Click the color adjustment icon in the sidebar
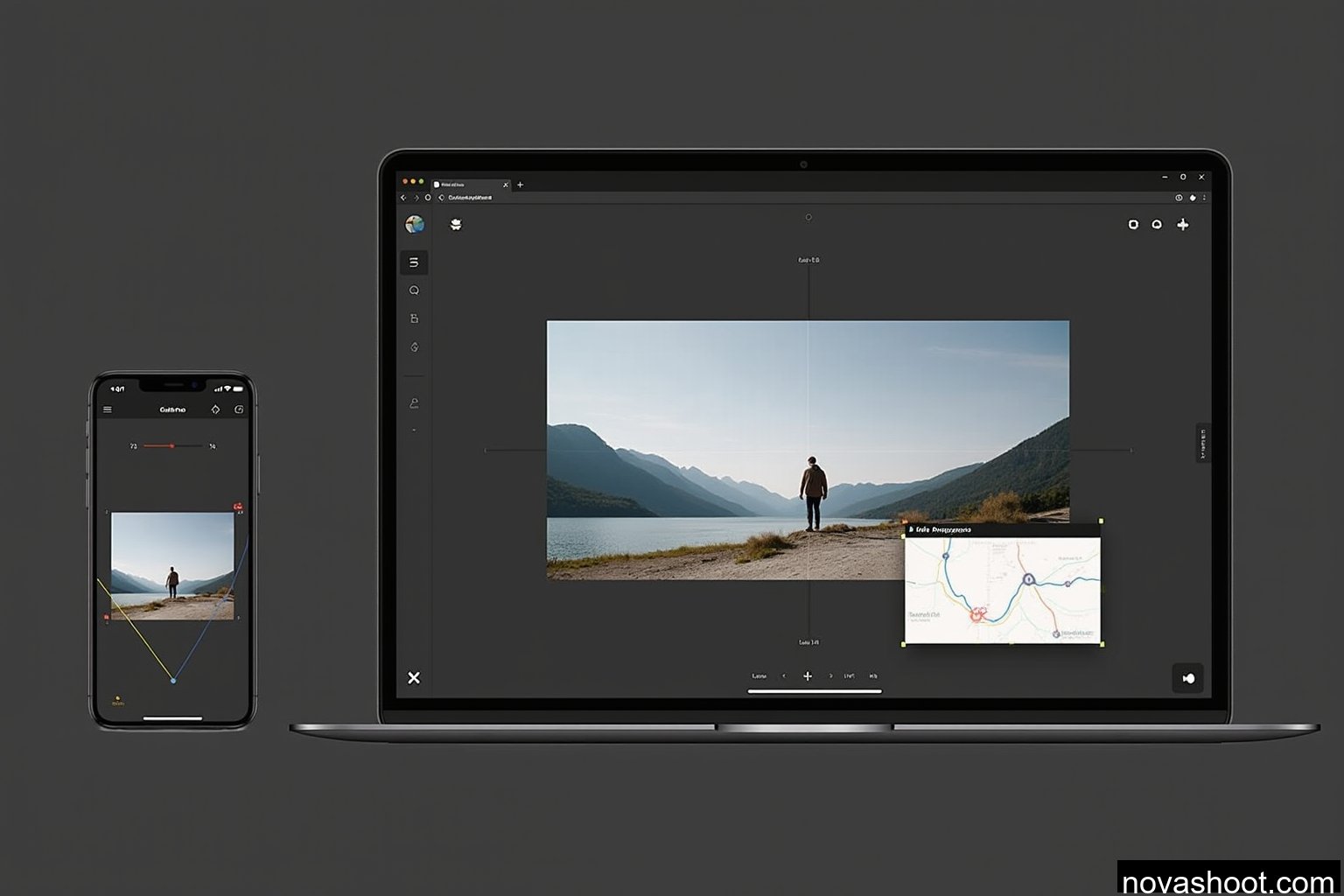The width and height of the screenshot is (1344, 896). click(x=414, y=346)
